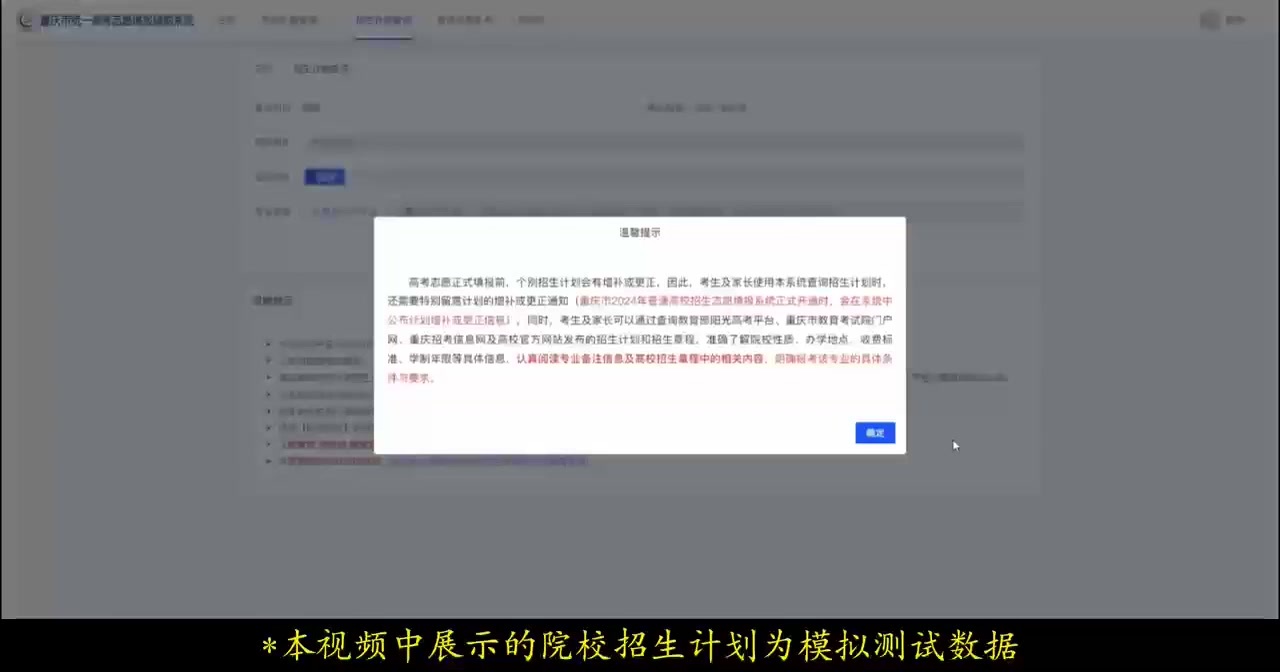This screenshot has height=672, width=1280.
Task: Click the arrow icon on the third tips bullet
Action: click(x=268, y=377)
